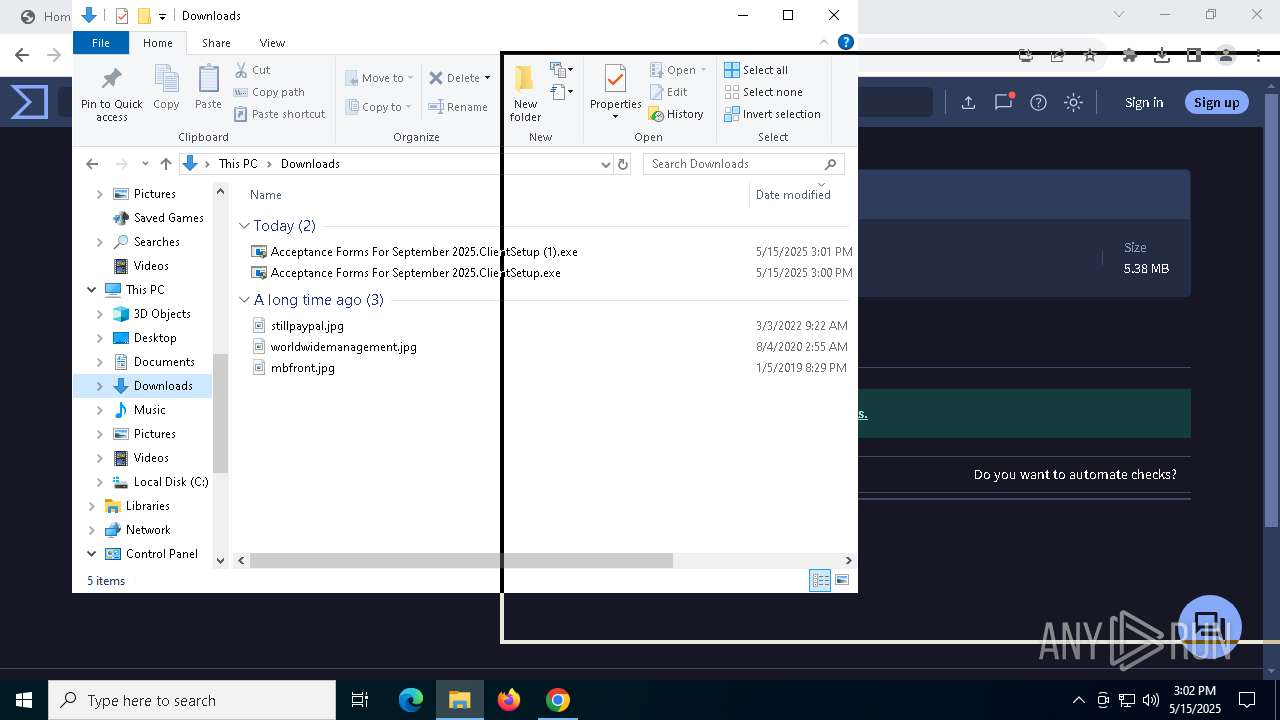Switch to the Home ribbon tab
The height and width of the screenshot is (720, 1280).
click(158, 43)
